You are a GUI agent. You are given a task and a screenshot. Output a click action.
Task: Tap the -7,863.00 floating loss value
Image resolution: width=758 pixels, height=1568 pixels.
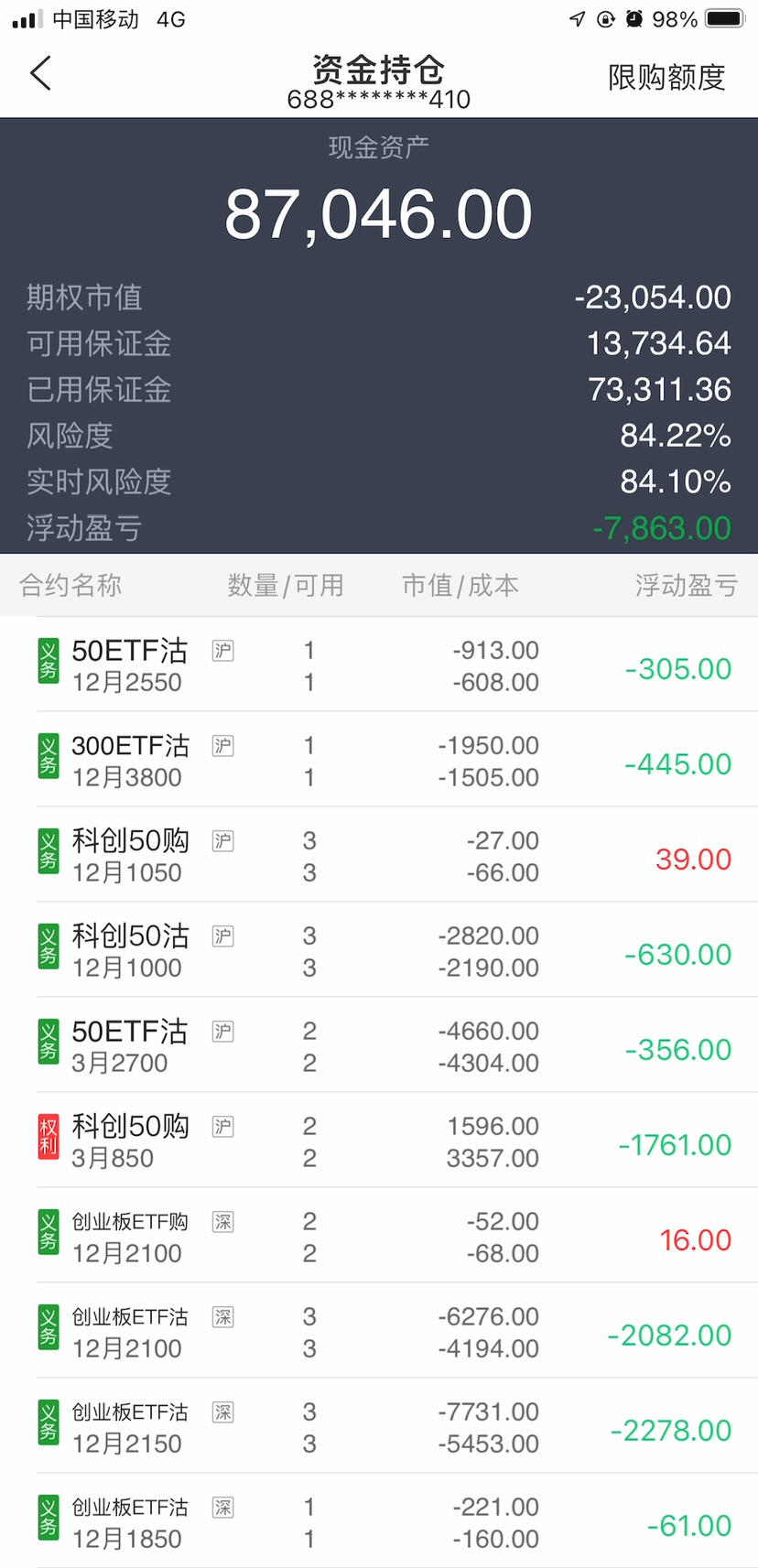click(661, 528)
